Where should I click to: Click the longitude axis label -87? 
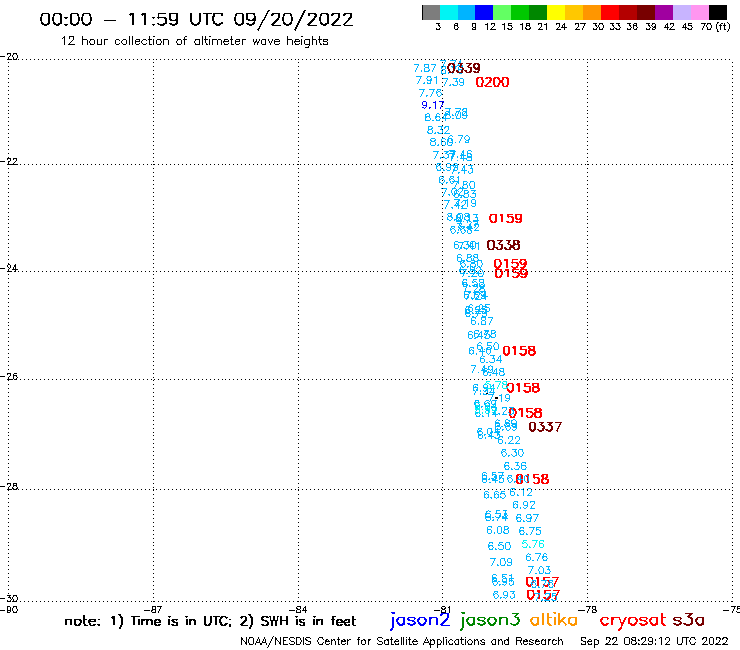click(x=153, y=609)
